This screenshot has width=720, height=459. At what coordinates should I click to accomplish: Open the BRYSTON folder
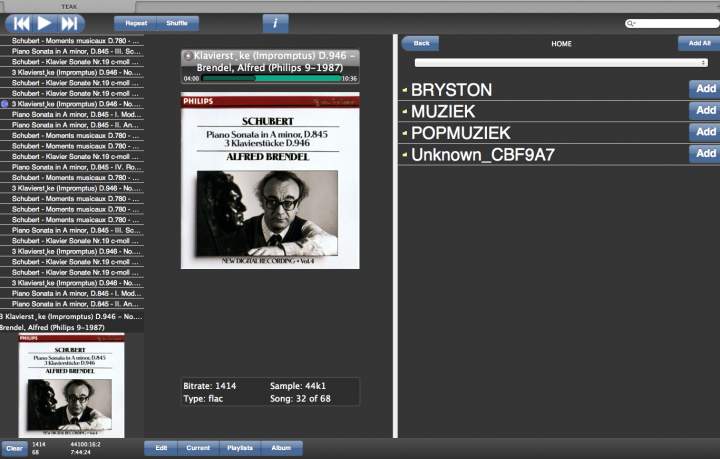coord(451,90)
